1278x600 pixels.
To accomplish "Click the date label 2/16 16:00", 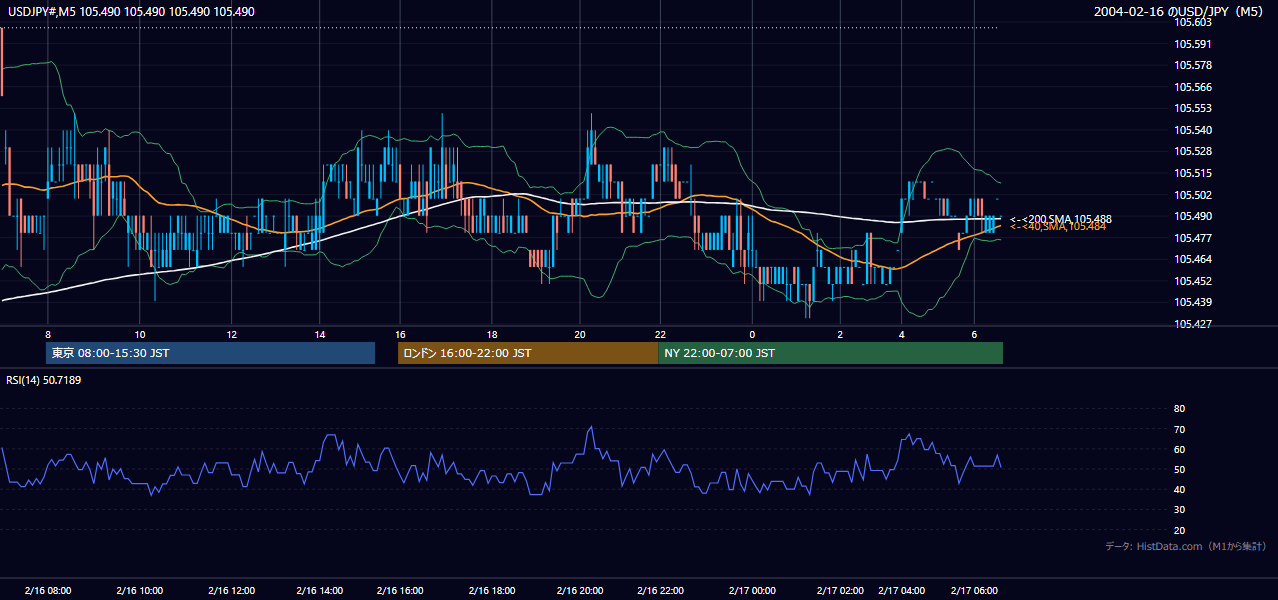I will (x=400, y=590).
